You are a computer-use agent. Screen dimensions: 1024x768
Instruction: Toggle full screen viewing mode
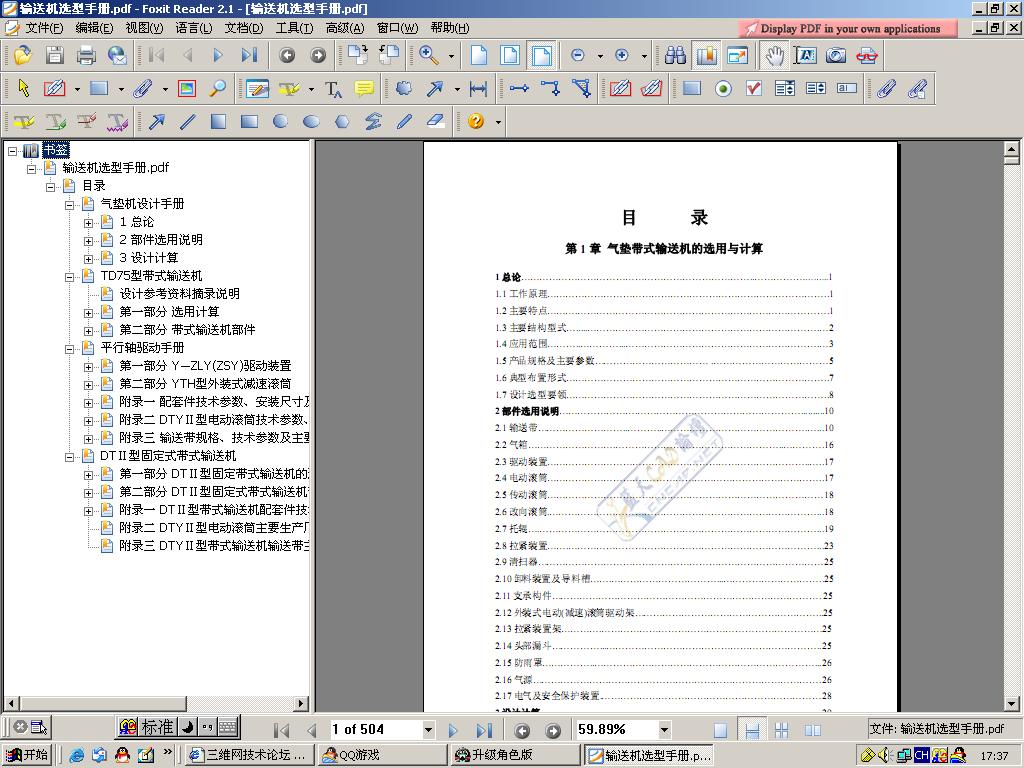click(738, 56)
